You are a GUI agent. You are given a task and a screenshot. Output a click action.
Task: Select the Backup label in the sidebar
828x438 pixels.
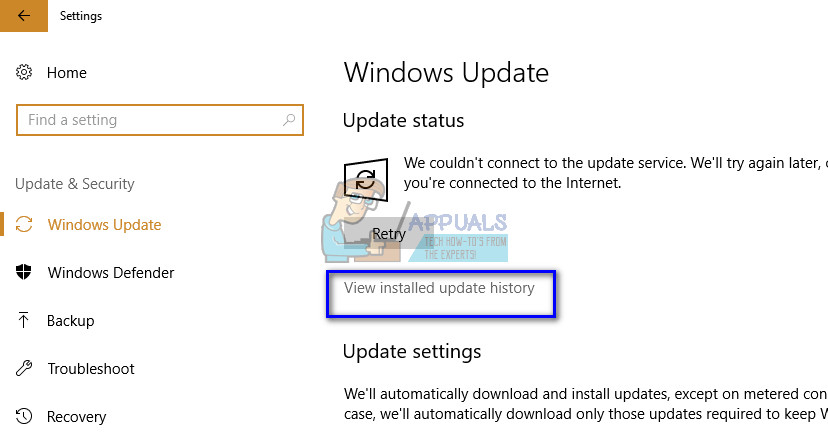point(71,321)
